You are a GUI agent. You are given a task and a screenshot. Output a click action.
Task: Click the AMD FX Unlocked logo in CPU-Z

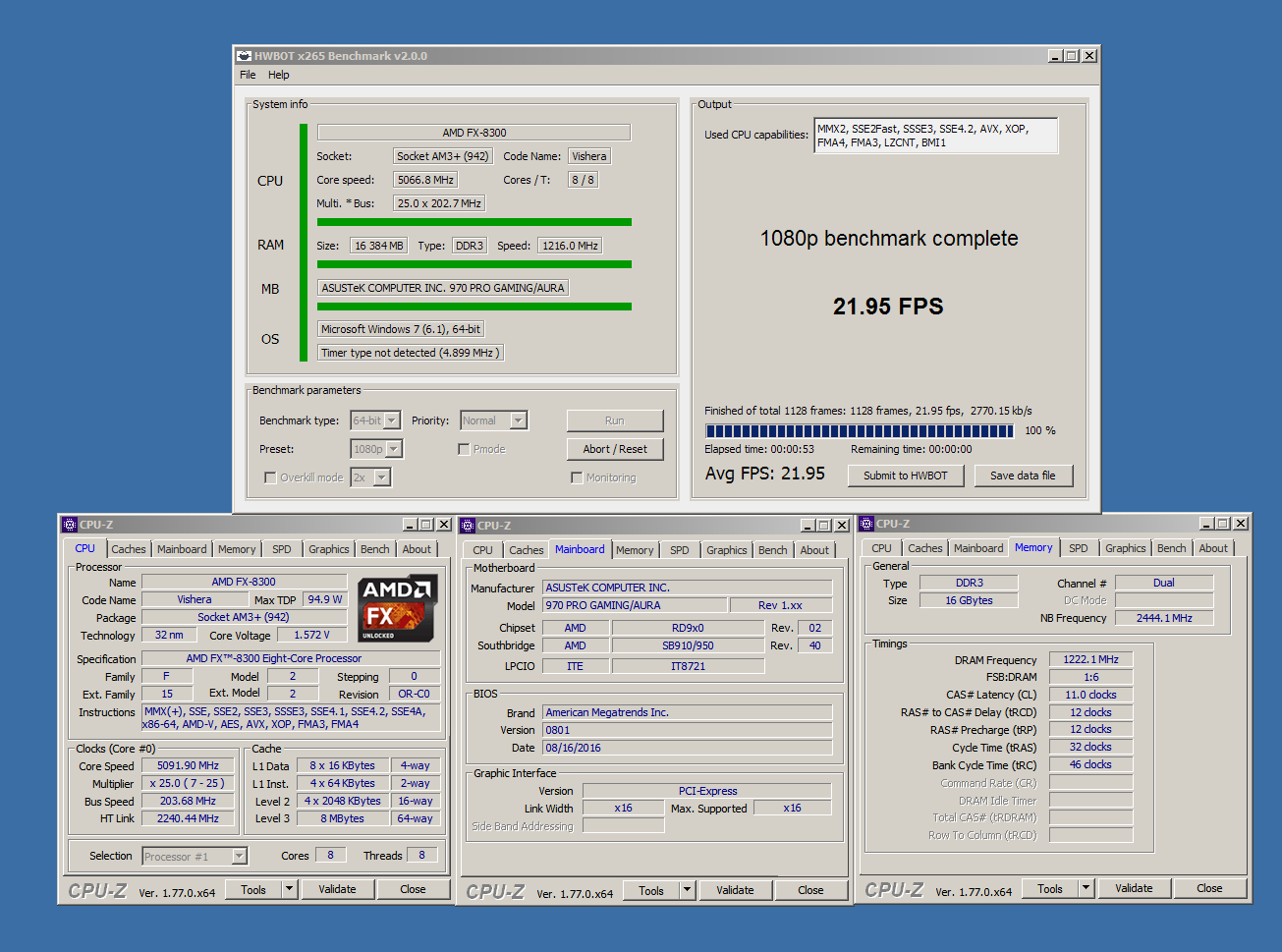tap(398, 609)
